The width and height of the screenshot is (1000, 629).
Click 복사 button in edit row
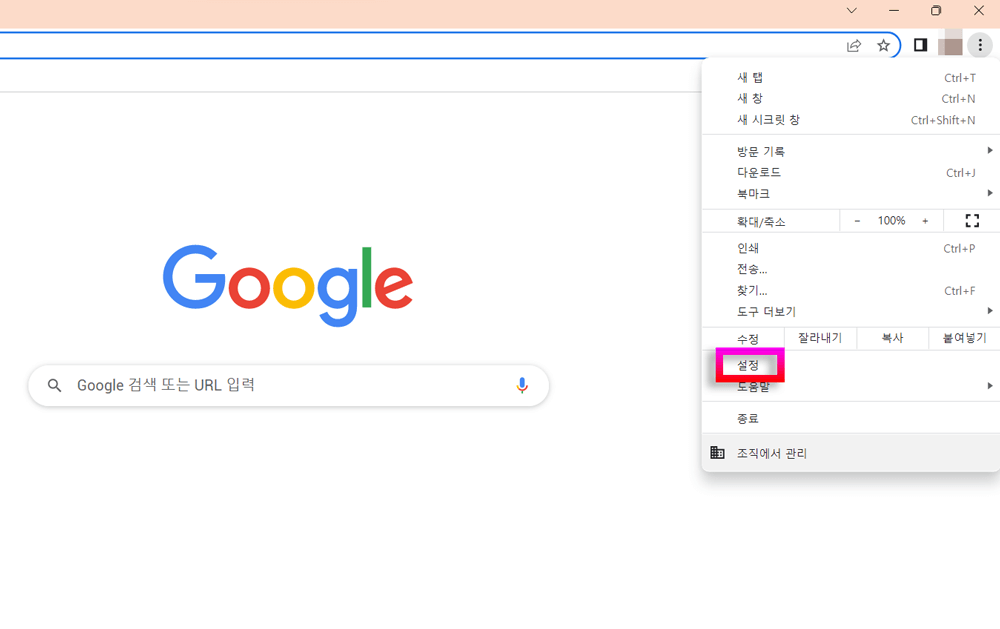[892, 338]
